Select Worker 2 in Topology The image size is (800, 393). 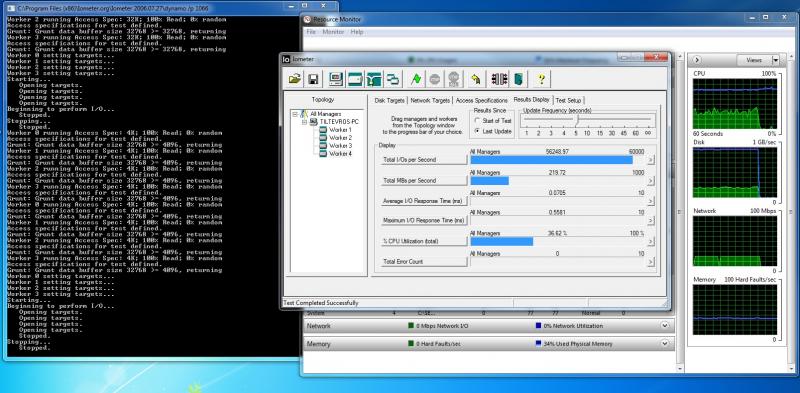(340, 138)
